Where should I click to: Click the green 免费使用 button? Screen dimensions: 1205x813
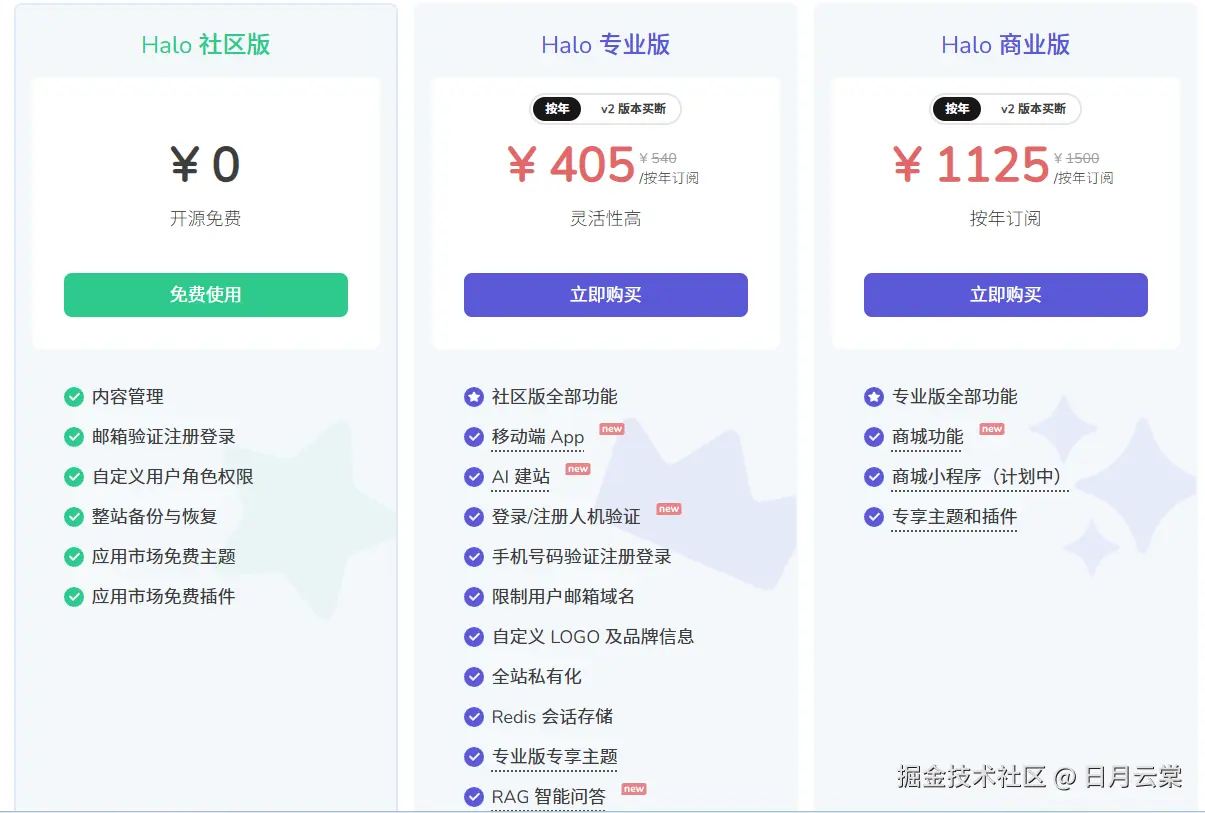coord(205,295)
